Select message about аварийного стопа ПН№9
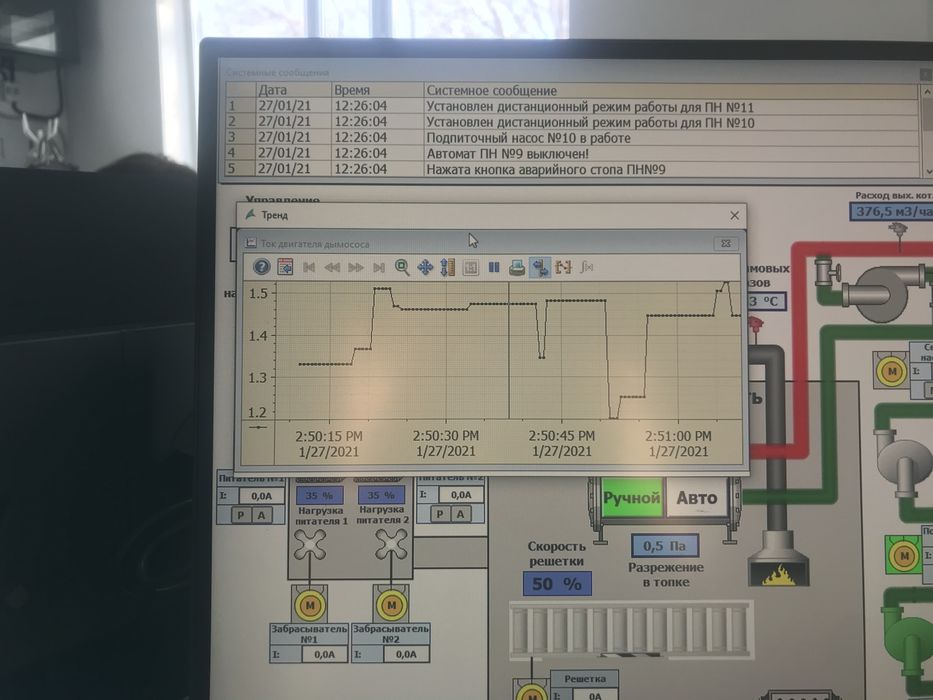The width and height of the screenshot is (933, 700). click(571, 169)
